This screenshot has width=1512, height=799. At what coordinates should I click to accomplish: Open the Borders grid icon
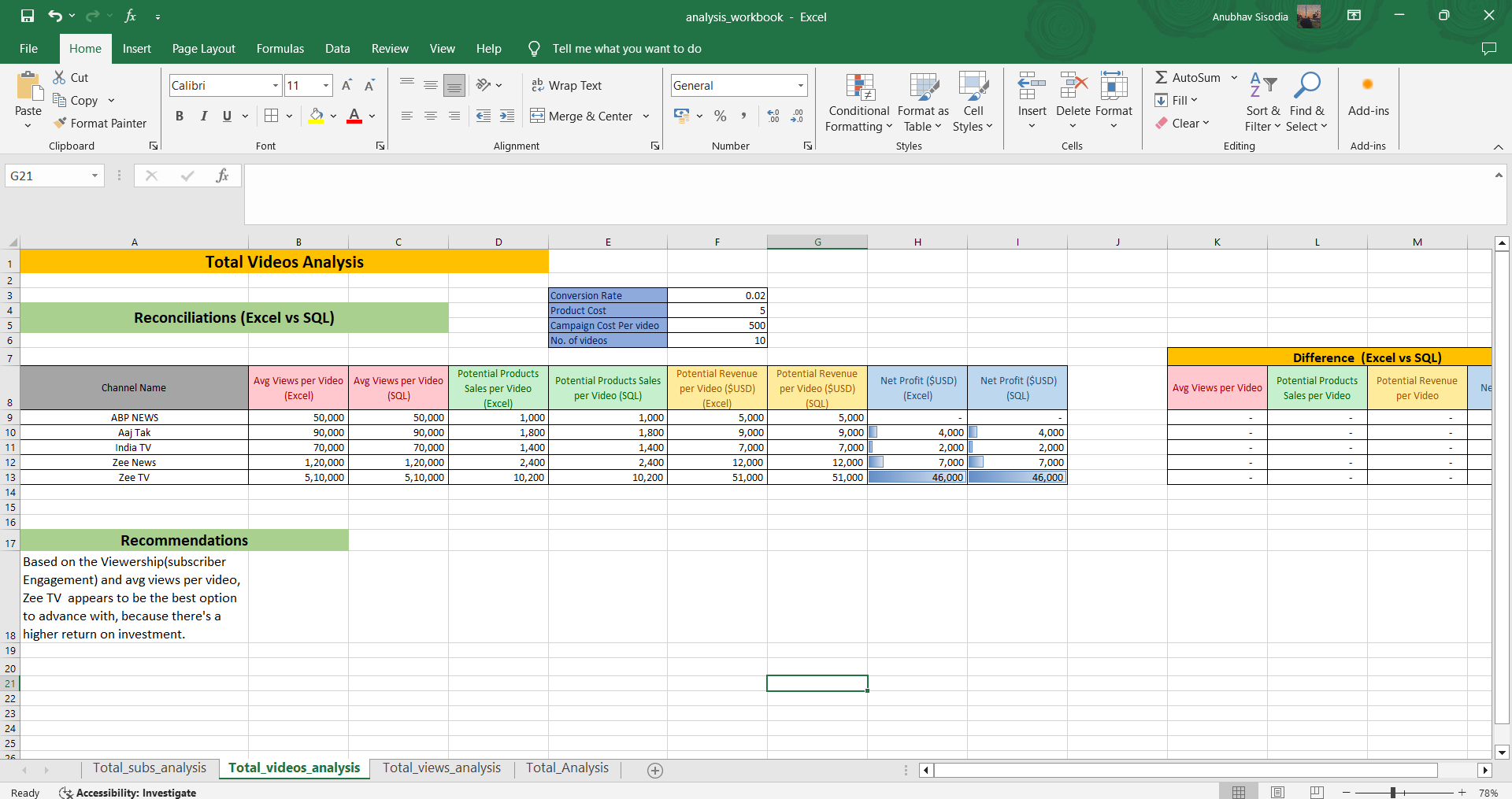(x=272, y=116)
